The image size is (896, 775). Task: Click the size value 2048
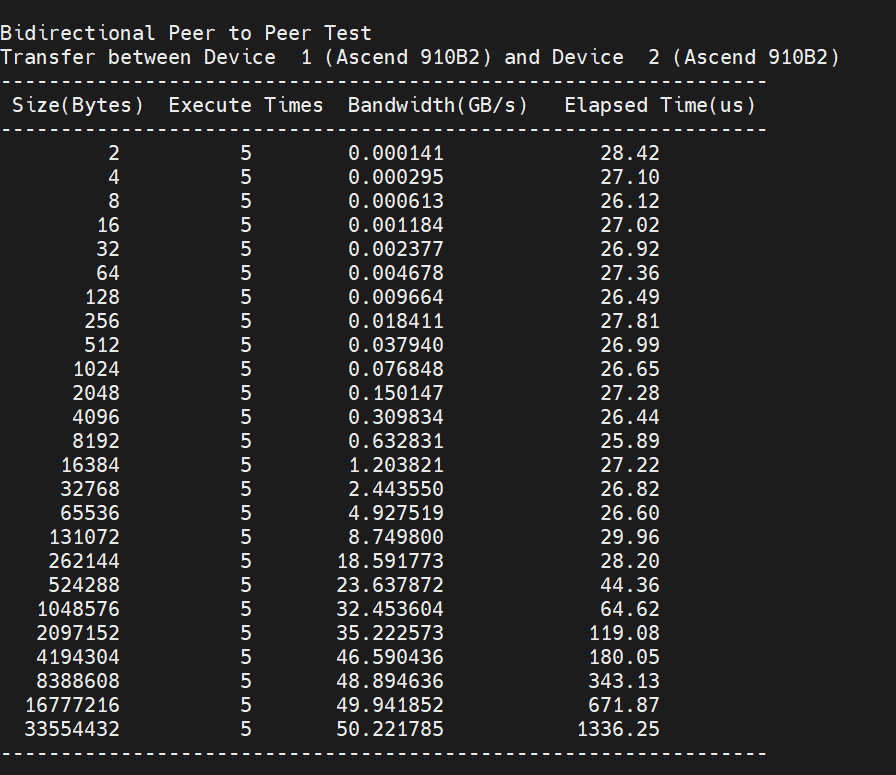pos(96,393)
